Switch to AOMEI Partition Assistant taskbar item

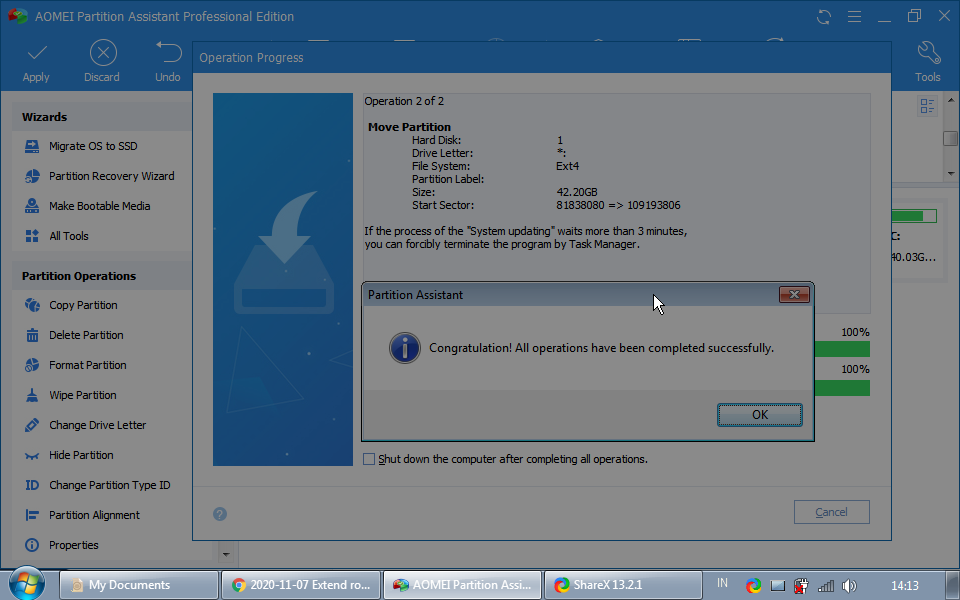pyautogui.click(x=463, y=585)
